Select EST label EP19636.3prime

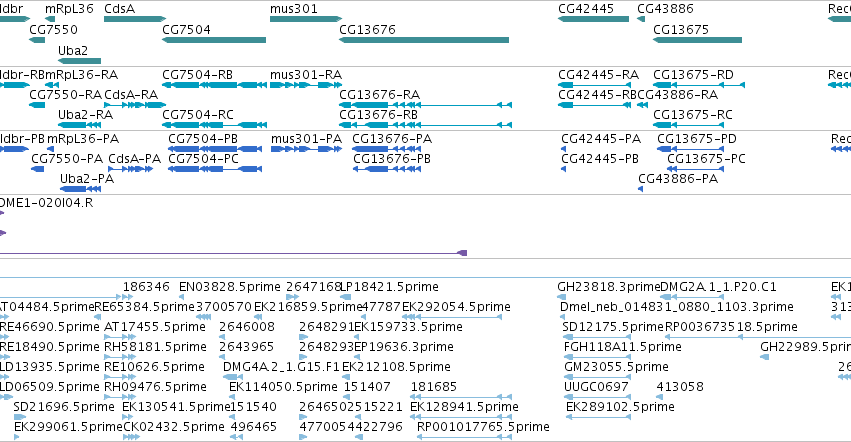pos(404,347)
